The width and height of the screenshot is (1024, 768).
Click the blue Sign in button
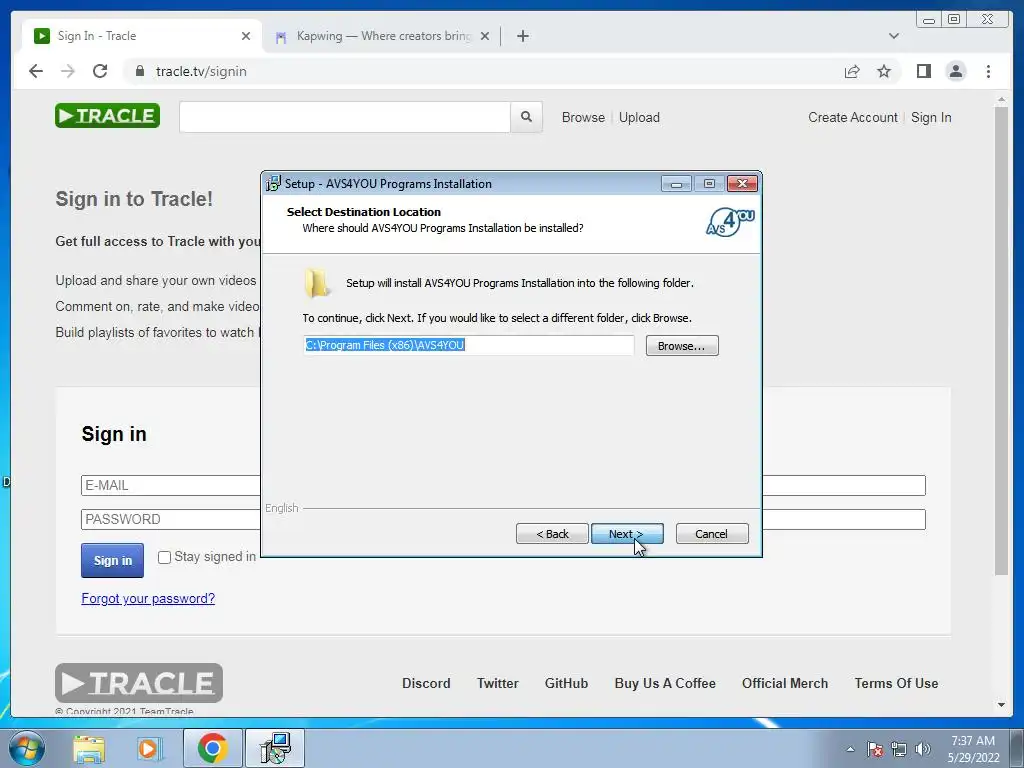pos(112,560)
